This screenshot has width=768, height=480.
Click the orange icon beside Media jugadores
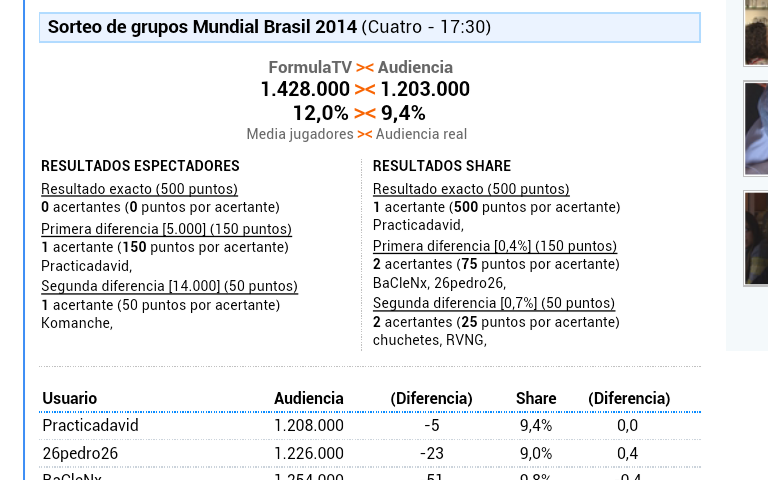pyautogui.click(x=365, y=134)
